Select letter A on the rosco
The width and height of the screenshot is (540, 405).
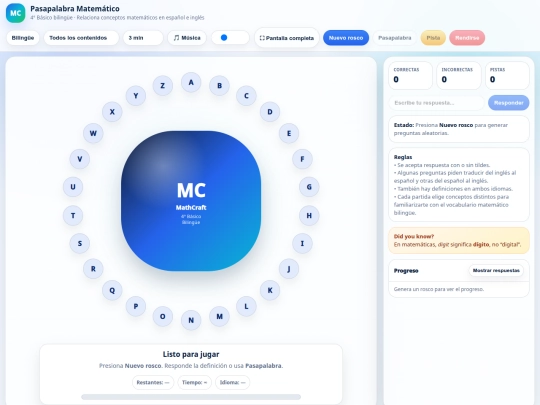191,82
